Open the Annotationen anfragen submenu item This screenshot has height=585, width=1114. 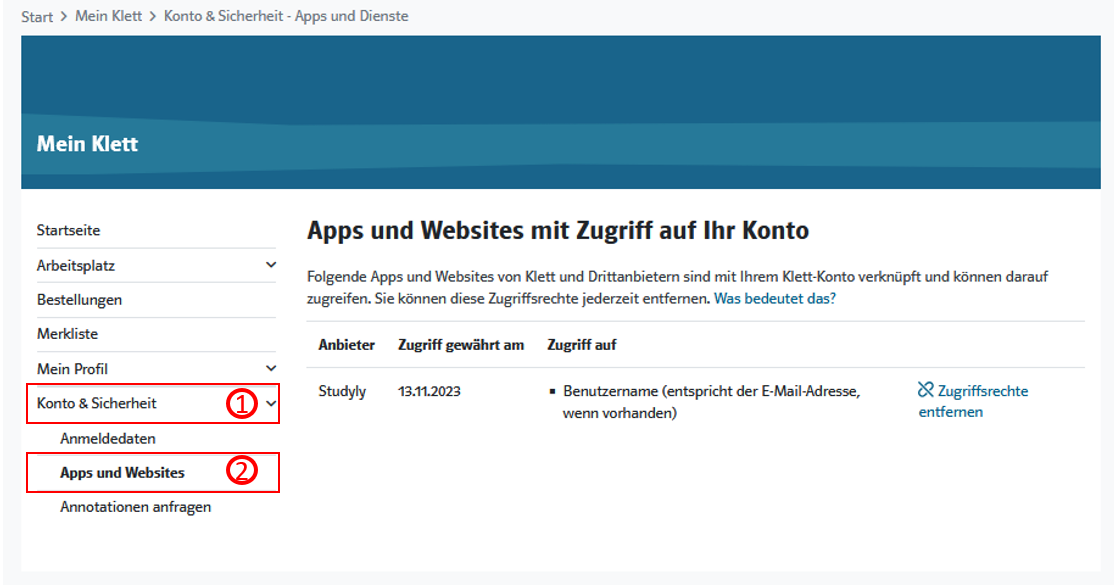click(135, 507)
